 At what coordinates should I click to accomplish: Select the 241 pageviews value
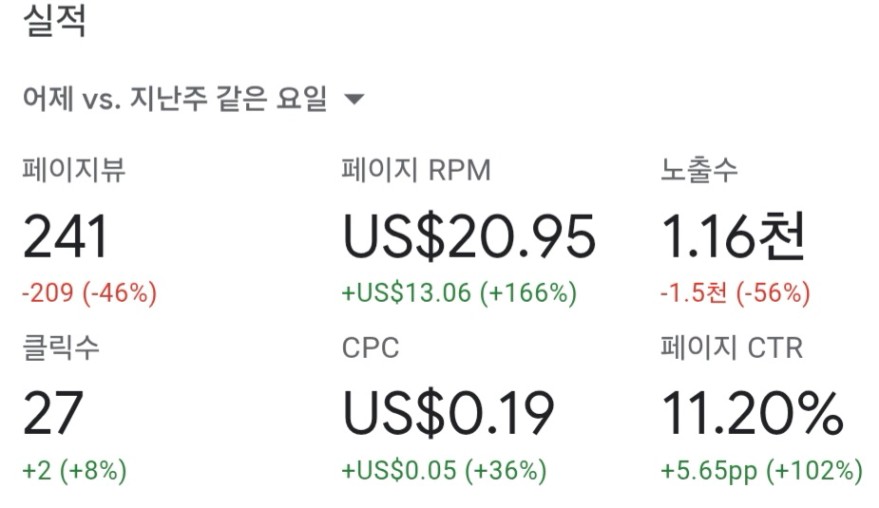coord(65,237)
